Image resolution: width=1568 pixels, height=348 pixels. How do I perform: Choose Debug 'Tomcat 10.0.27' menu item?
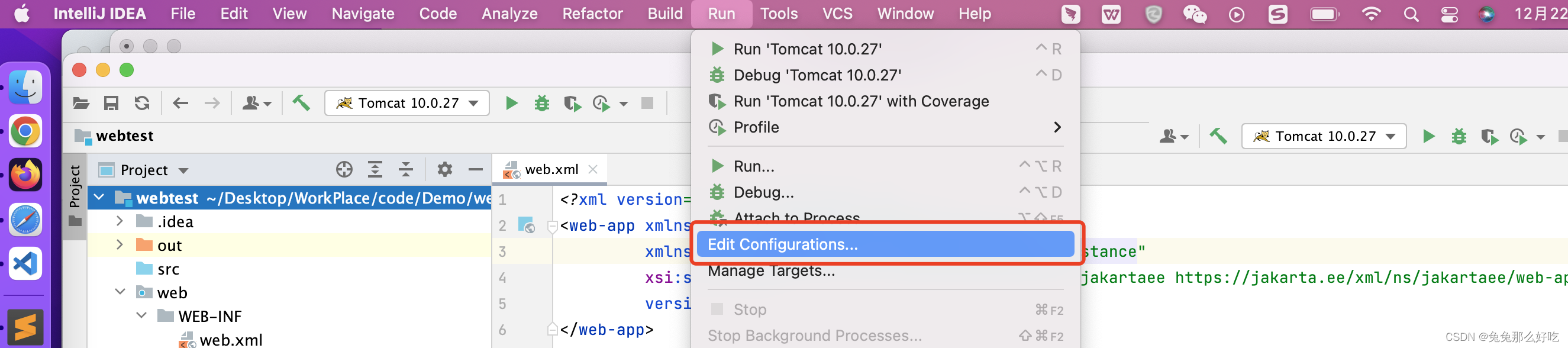click(886, 75)
